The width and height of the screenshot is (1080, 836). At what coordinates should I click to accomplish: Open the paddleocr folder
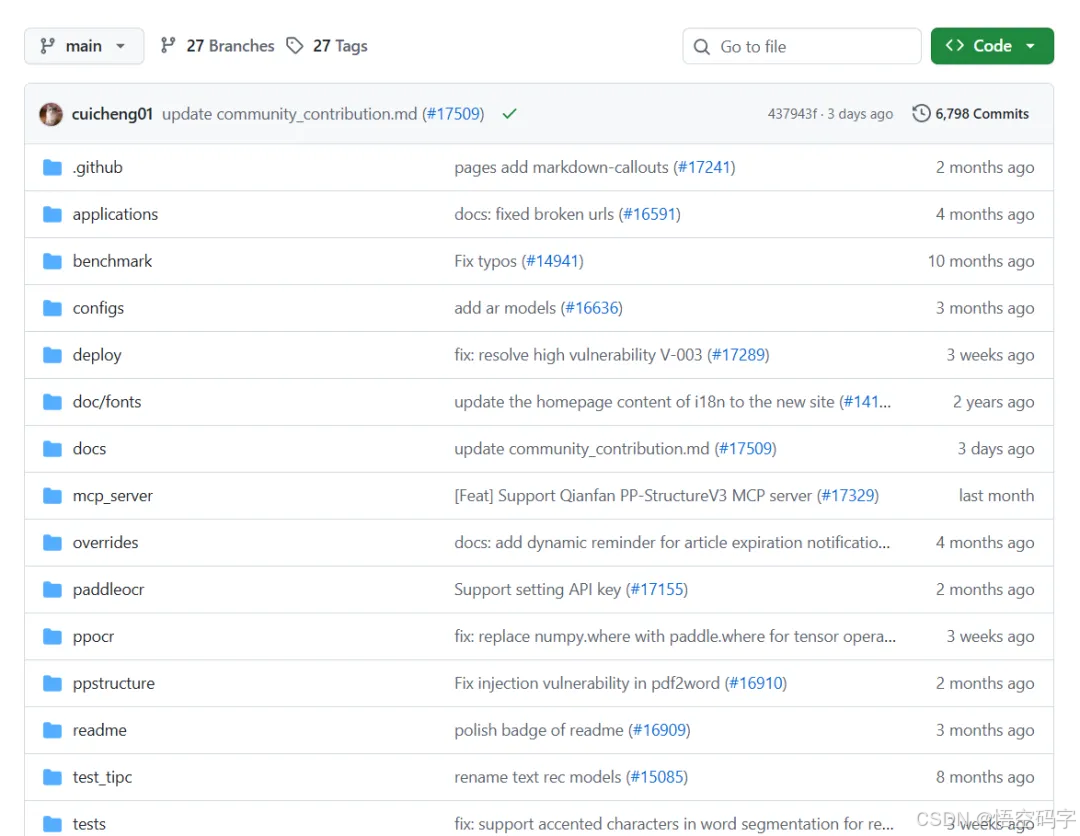109,589
